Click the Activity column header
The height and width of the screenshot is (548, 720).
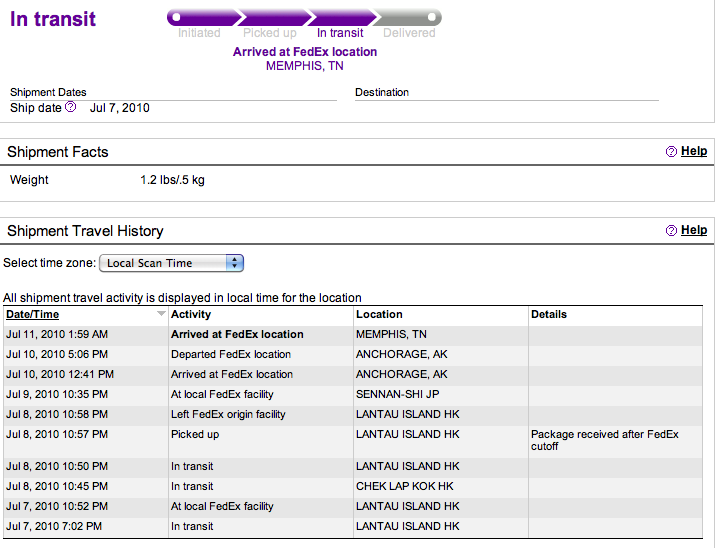click(x=191, y=315)
